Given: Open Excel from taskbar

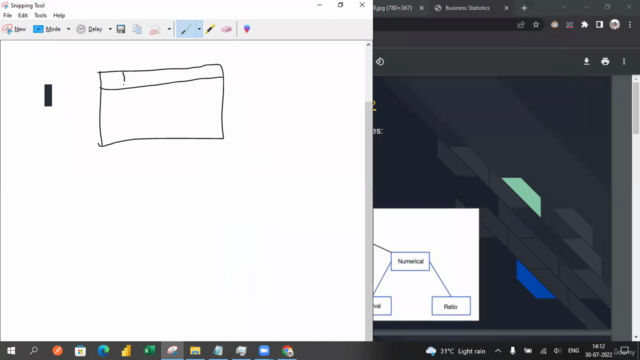Looking at the screenshot, I should tap(149, 351).
